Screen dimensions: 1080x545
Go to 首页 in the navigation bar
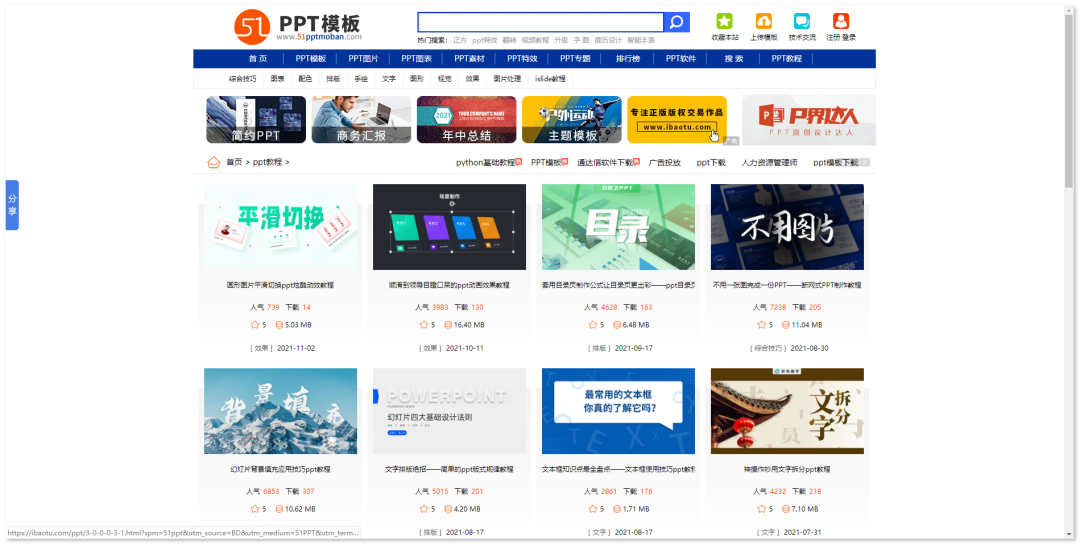(x=258, y=59)
